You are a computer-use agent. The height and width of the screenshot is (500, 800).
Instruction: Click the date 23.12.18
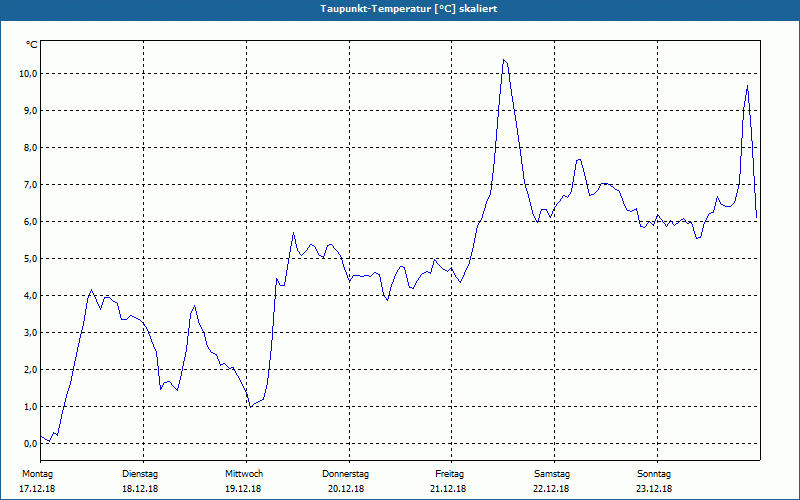[x=654, y=489]
